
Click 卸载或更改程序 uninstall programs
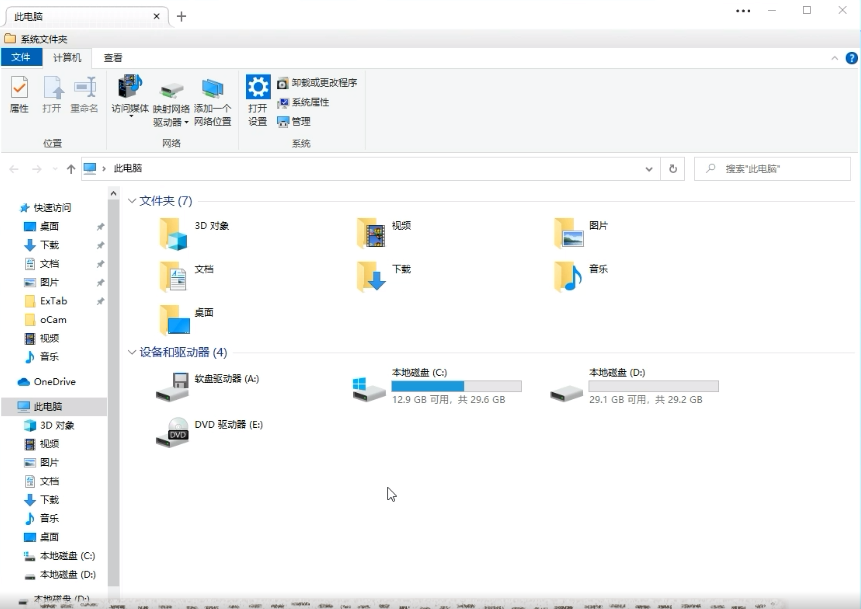[x=317, y=83]
